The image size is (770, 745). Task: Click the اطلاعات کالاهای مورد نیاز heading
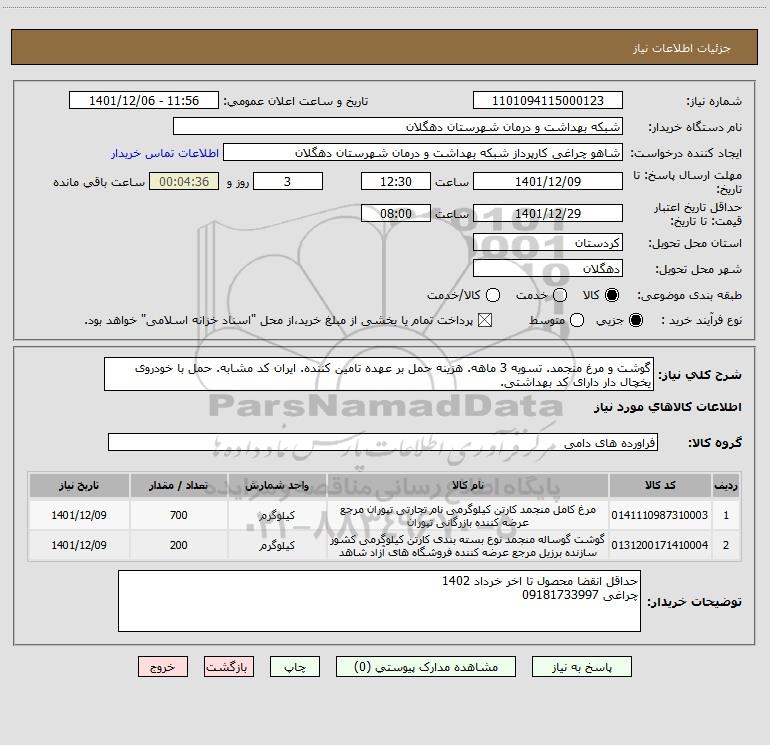coord(668,407)
